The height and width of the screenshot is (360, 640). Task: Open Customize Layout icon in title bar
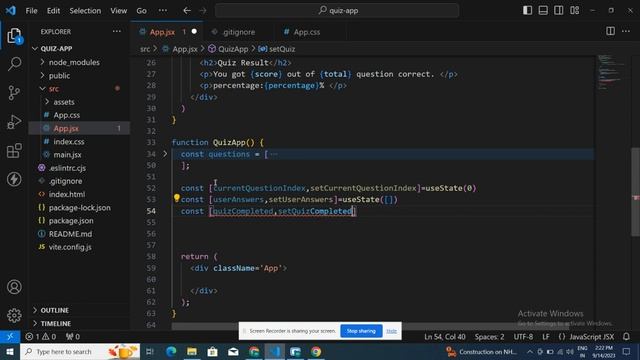coord(575,10)
